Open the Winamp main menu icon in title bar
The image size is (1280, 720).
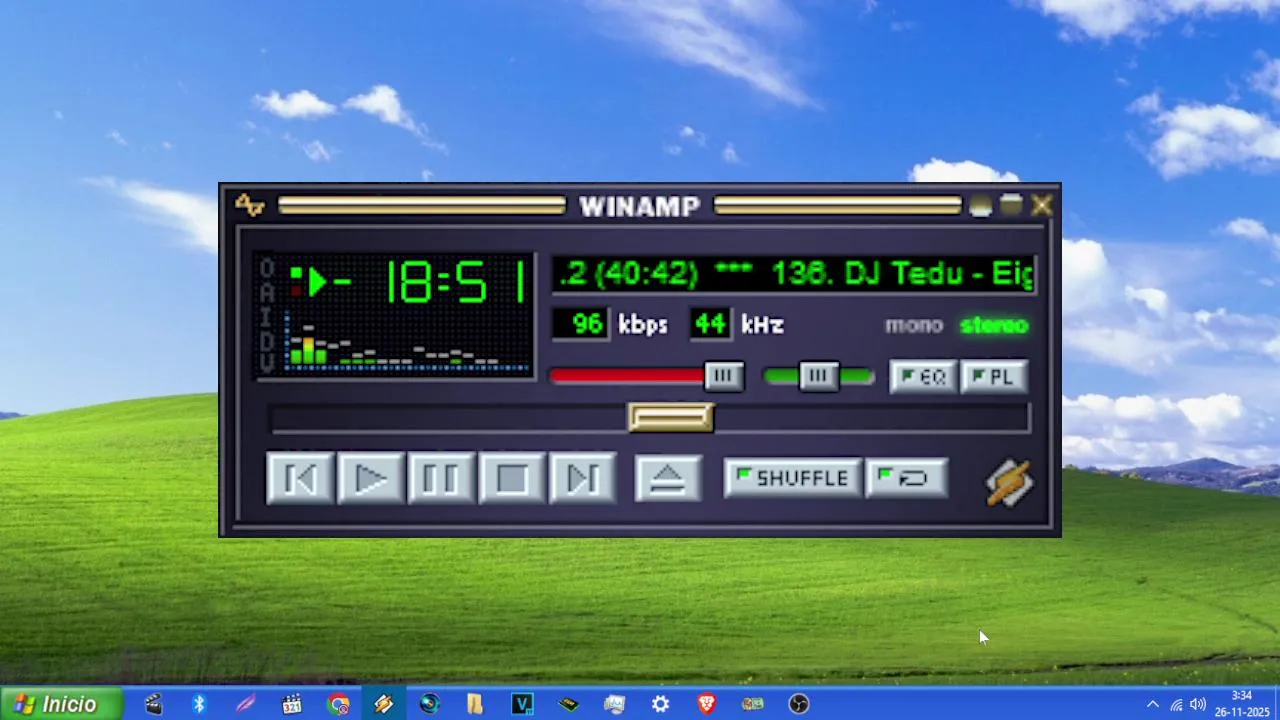pyautogui.click(x=250, y=206)
